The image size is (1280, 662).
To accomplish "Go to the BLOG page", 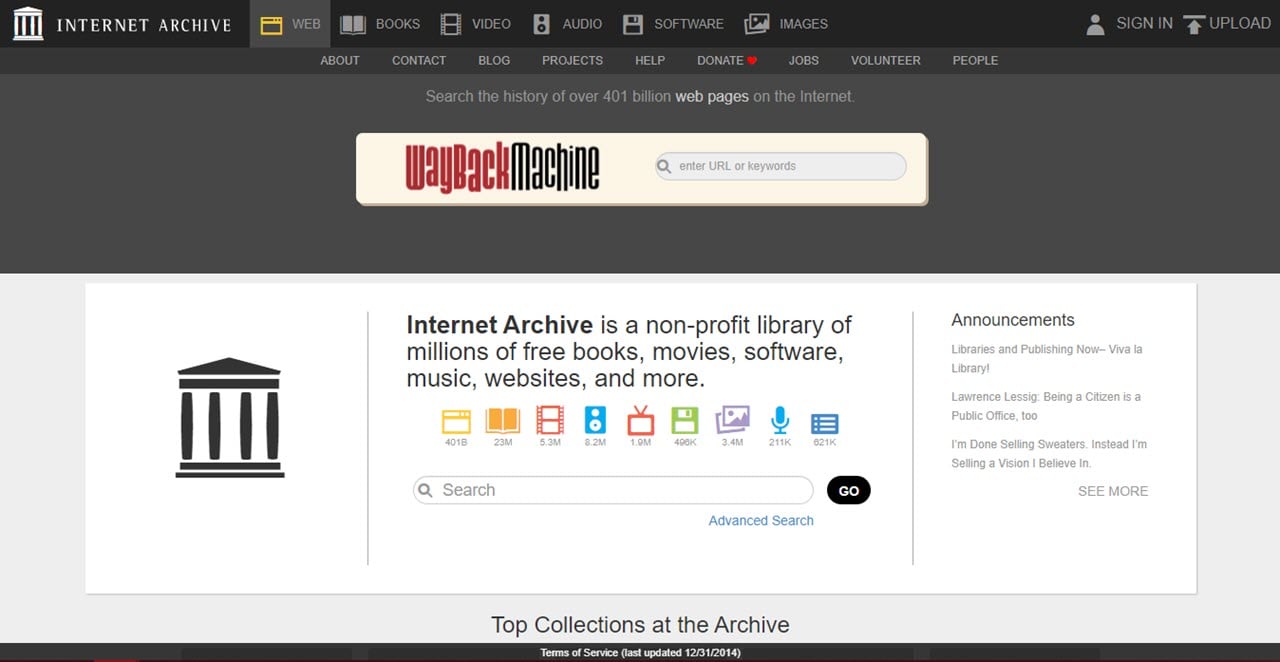I will (x=494, y=60).
